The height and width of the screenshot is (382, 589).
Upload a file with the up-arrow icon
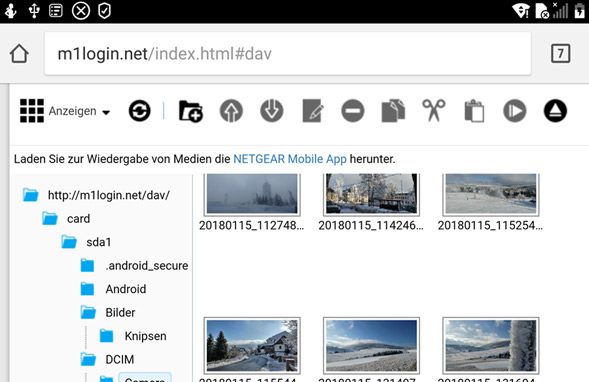pyautogui.click(x=231, y=111)
